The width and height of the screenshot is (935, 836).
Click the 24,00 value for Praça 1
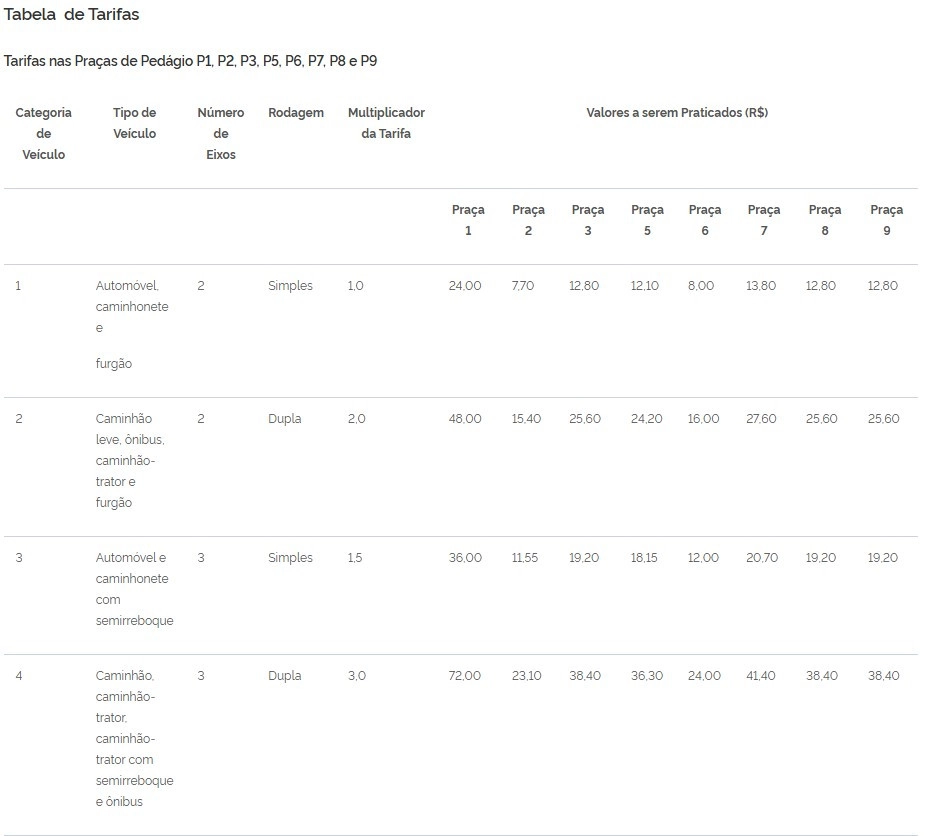click(x=465, y=286)
